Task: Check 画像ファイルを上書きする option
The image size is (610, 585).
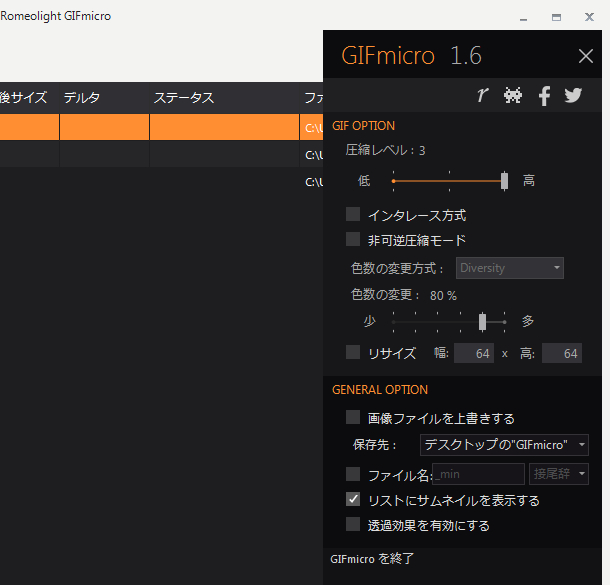Action: coord(353,417)
